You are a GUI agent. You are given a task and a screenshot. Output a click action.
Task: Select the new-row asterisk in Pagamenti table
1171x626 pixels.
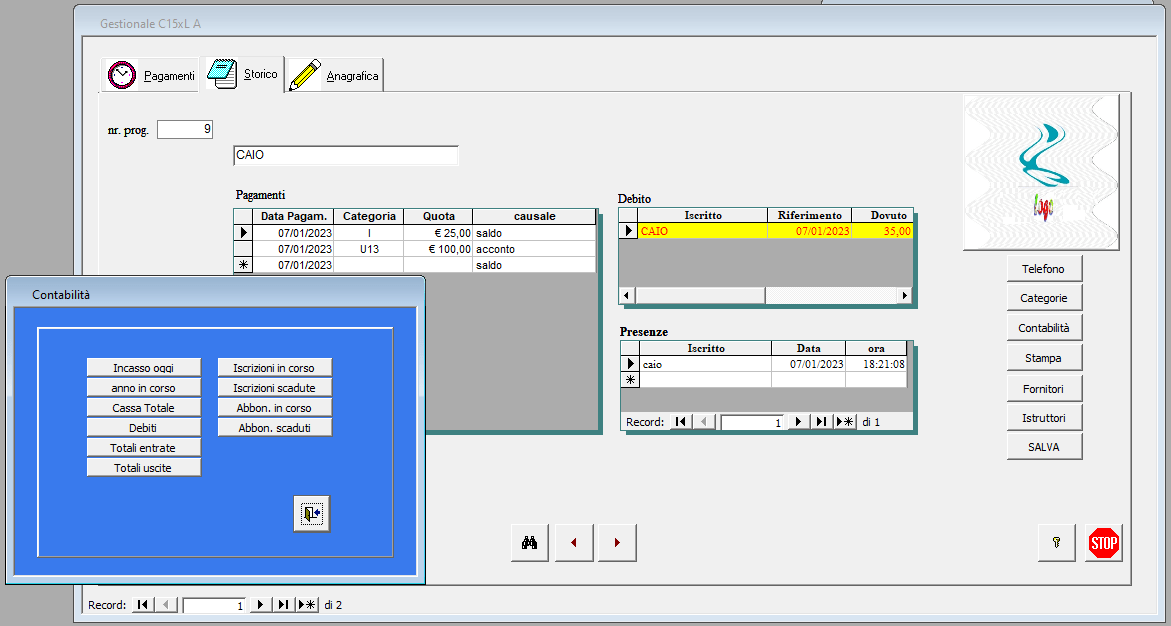(243, 265)
